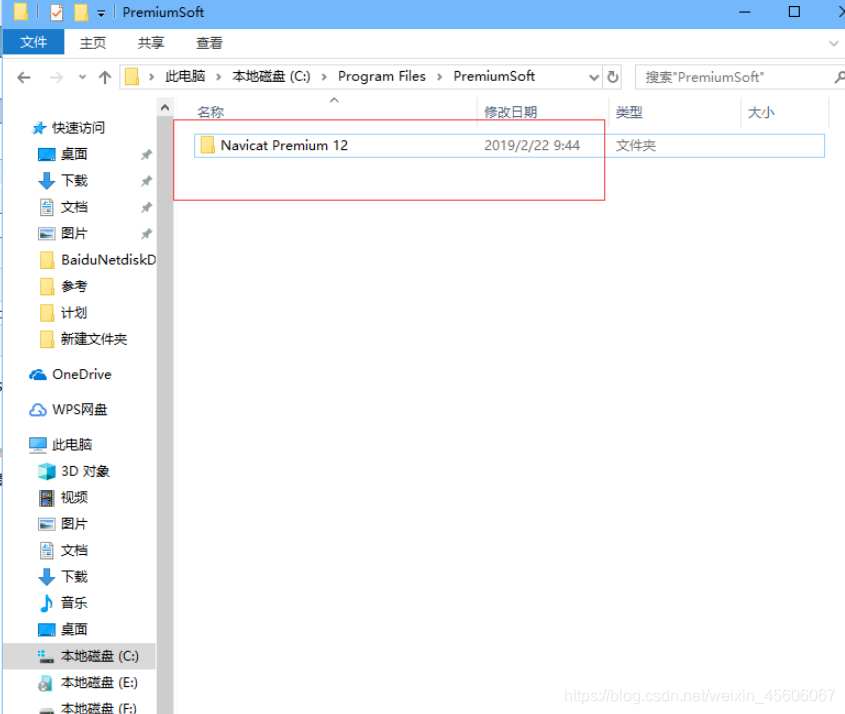Image resolution: width=845 pixels, height=714 pixels.
Task: Switch to the 查看 ribbon tab
Action: click(209, 43)
